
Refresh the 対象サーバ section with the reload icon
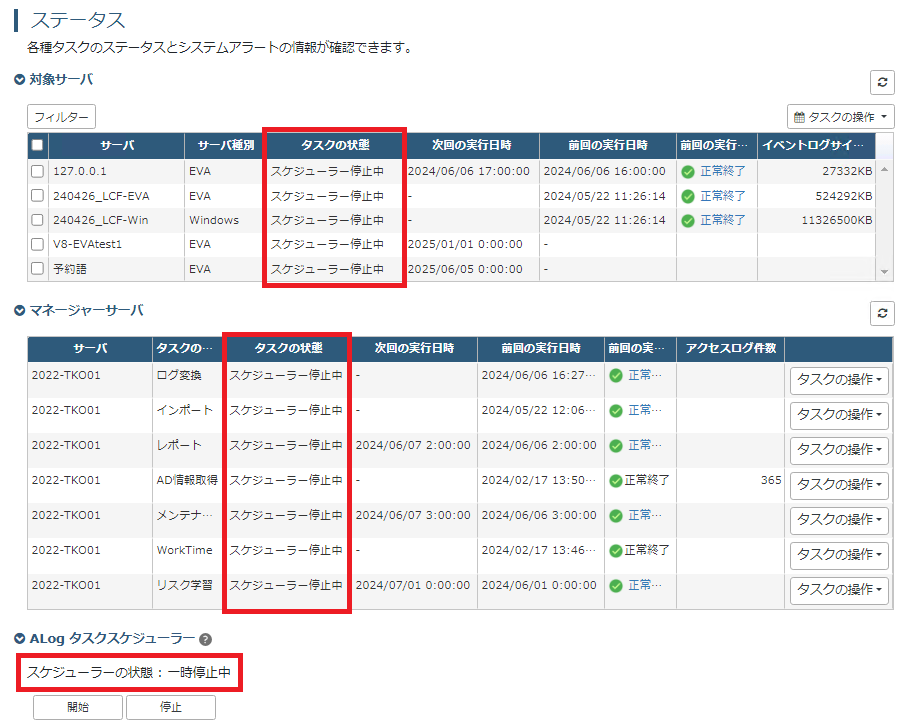882,82
